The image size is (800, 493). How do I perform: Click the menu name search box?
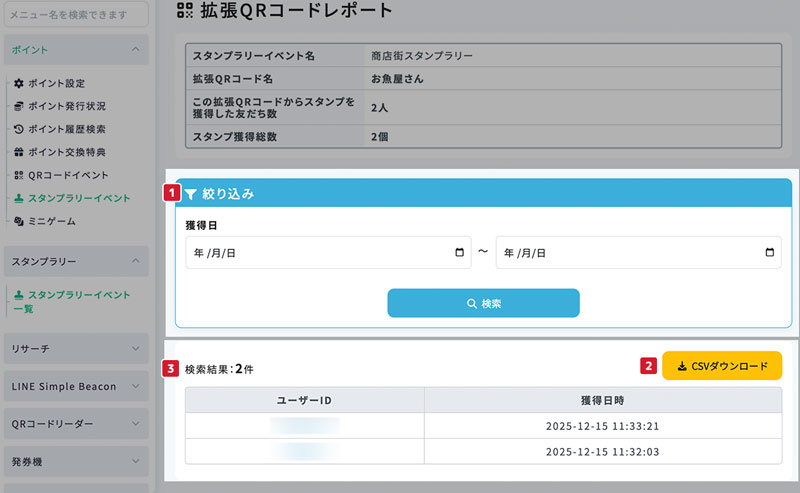[76, 14]
